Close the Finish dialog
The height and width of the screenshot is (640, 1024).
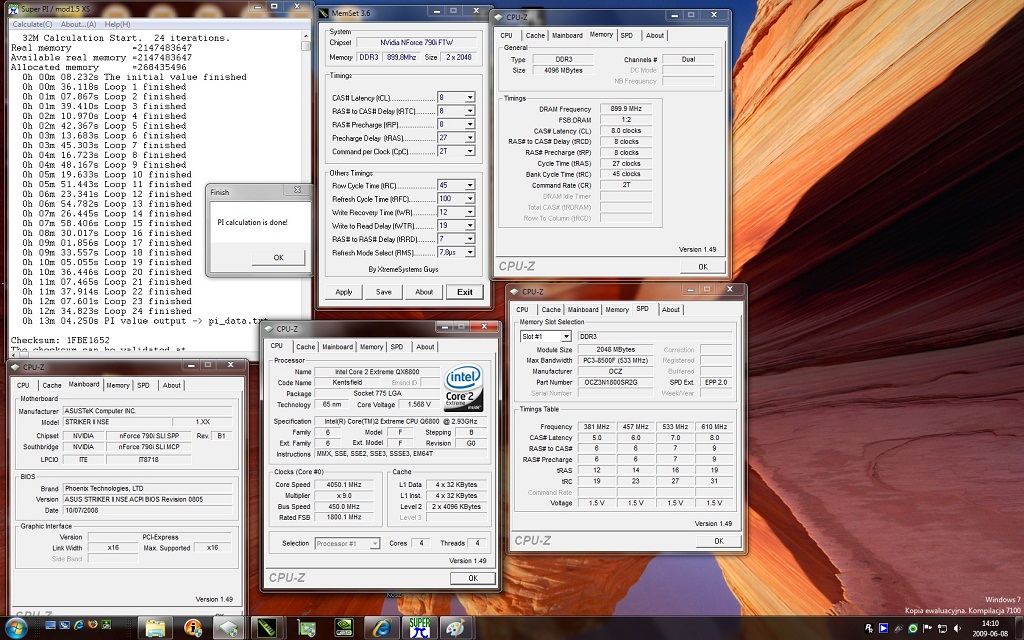point(298,190)
